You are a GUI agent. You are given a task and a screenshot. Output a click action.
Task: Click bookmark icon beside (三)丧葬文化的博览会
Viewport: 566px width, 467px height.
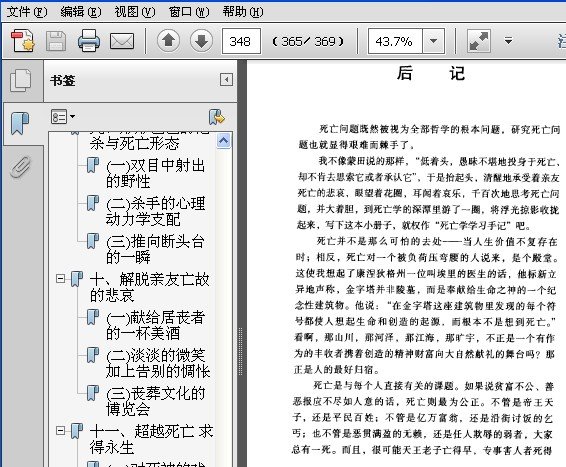(x=93, y=393)
